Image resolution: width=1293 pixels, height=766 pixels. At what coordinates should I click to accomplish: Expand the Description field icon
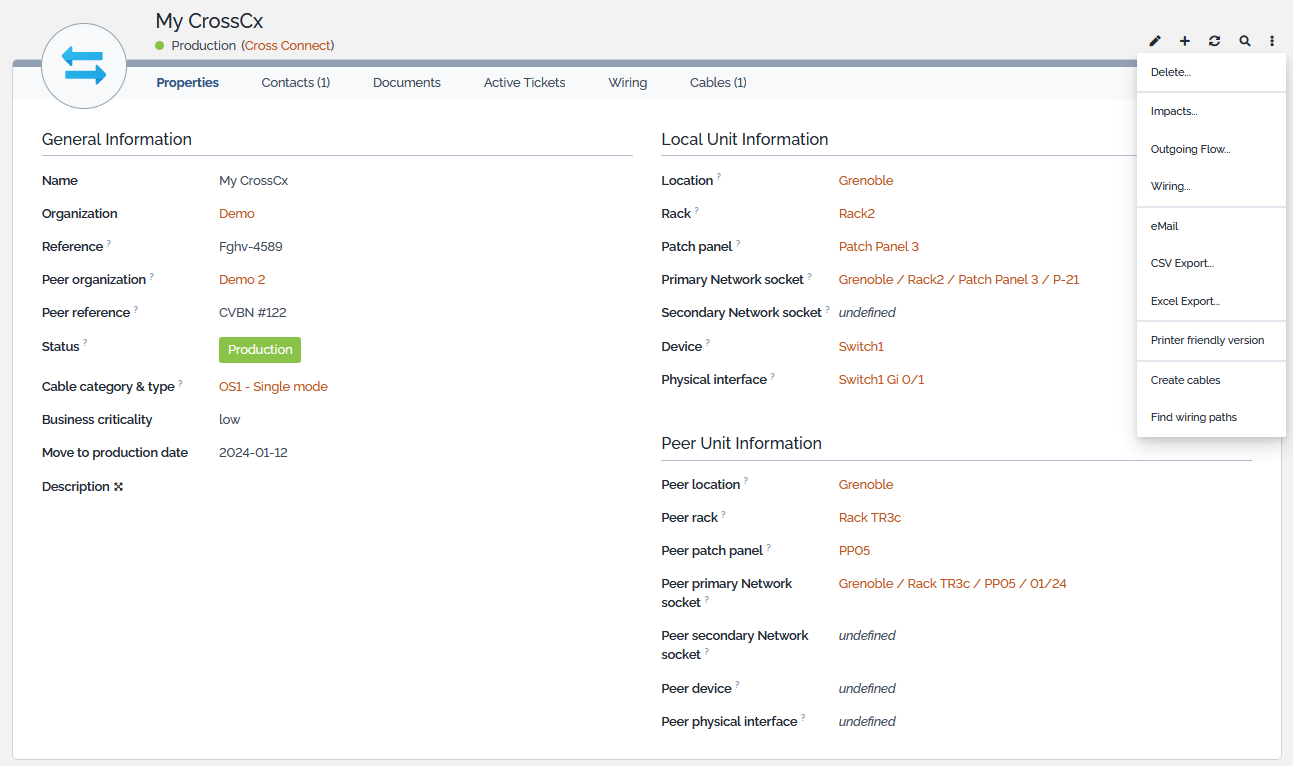click(118, 487)
